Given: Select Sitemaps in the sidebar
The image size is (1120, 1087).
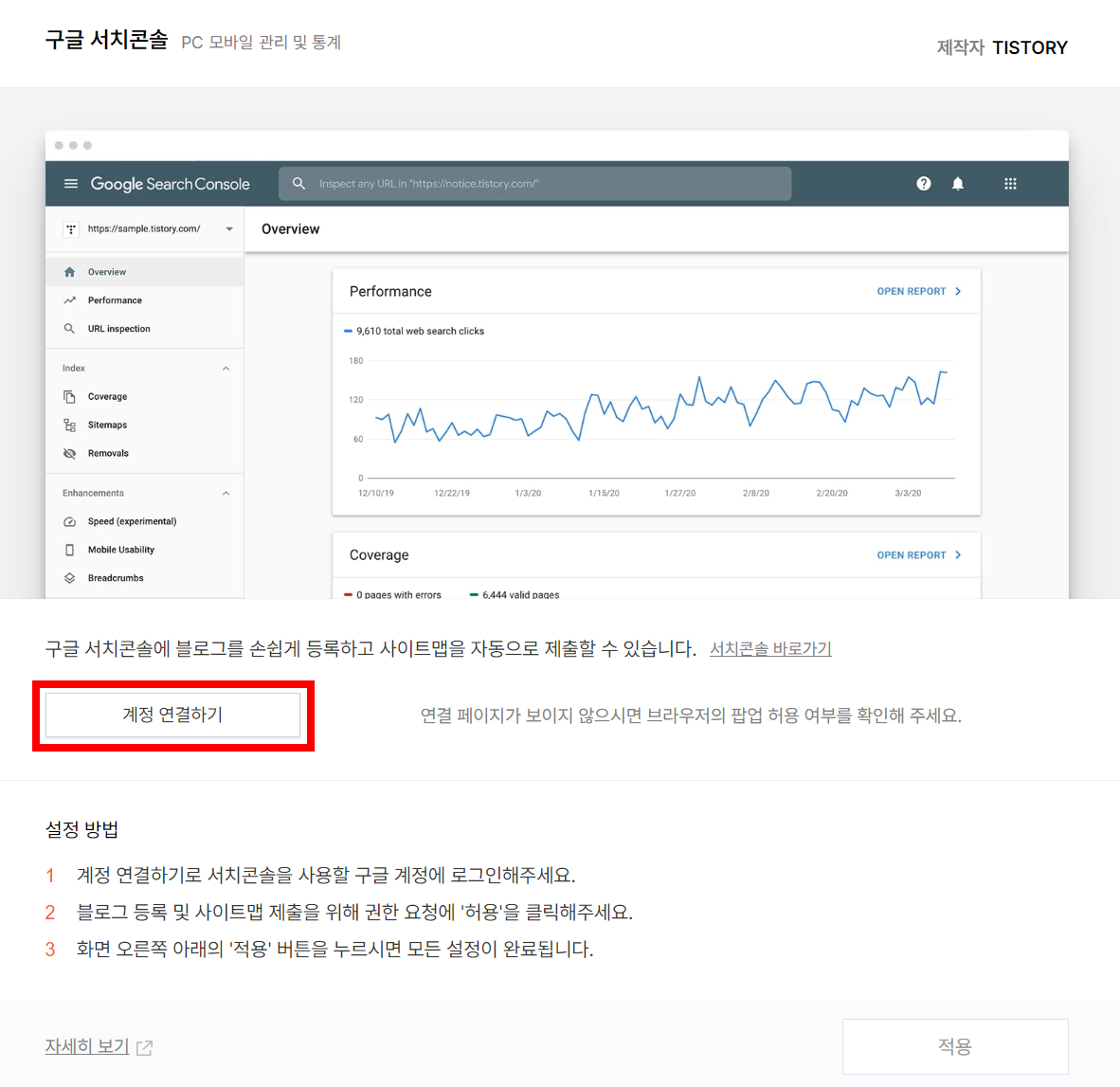Looking at the screenshot, I should (x=144, y=425).
